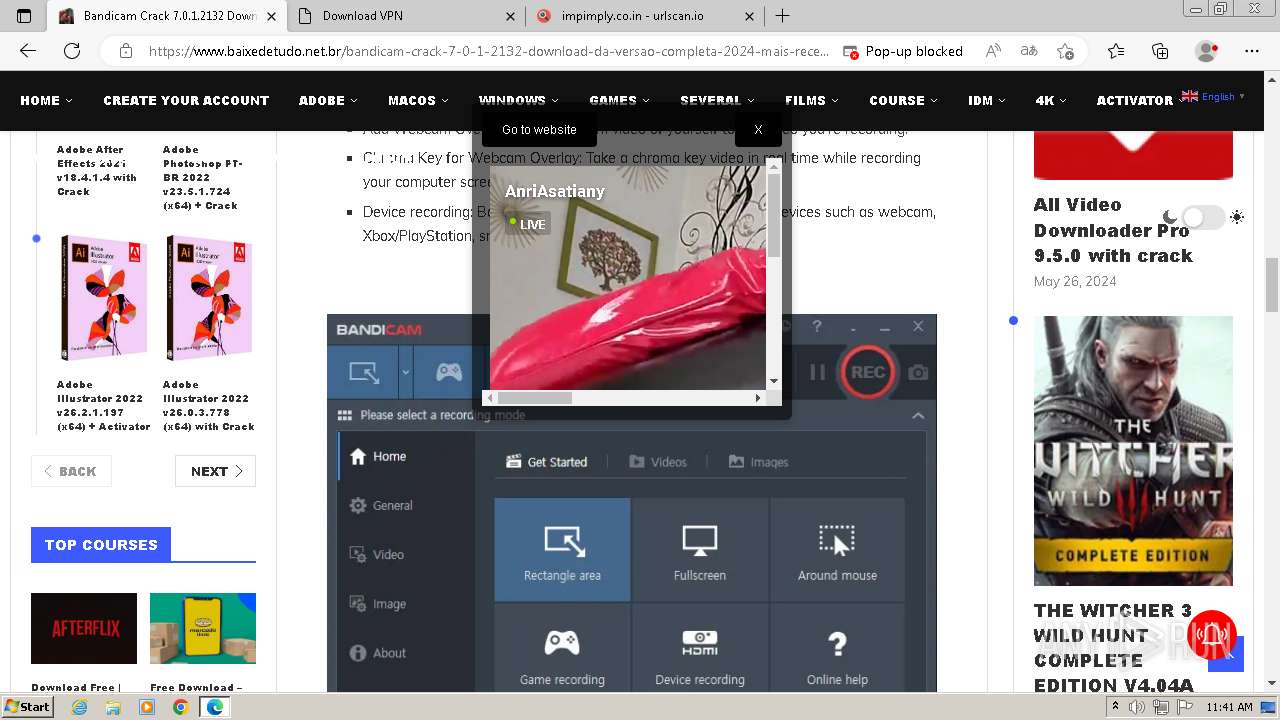The width and height of the screenshot is (1280, 720).
Task: Open the Free Download course thumbnail
Action: coord(203,628)
